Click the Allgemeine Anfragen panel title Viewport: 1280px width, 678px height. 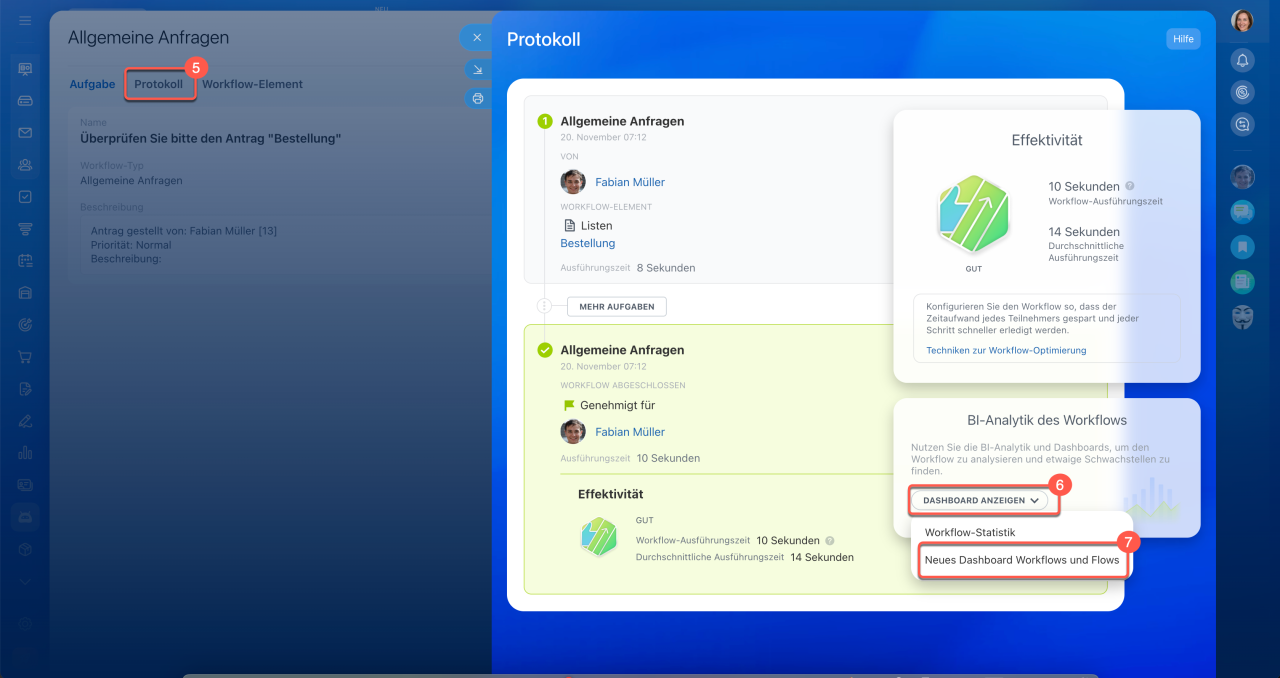148,38
